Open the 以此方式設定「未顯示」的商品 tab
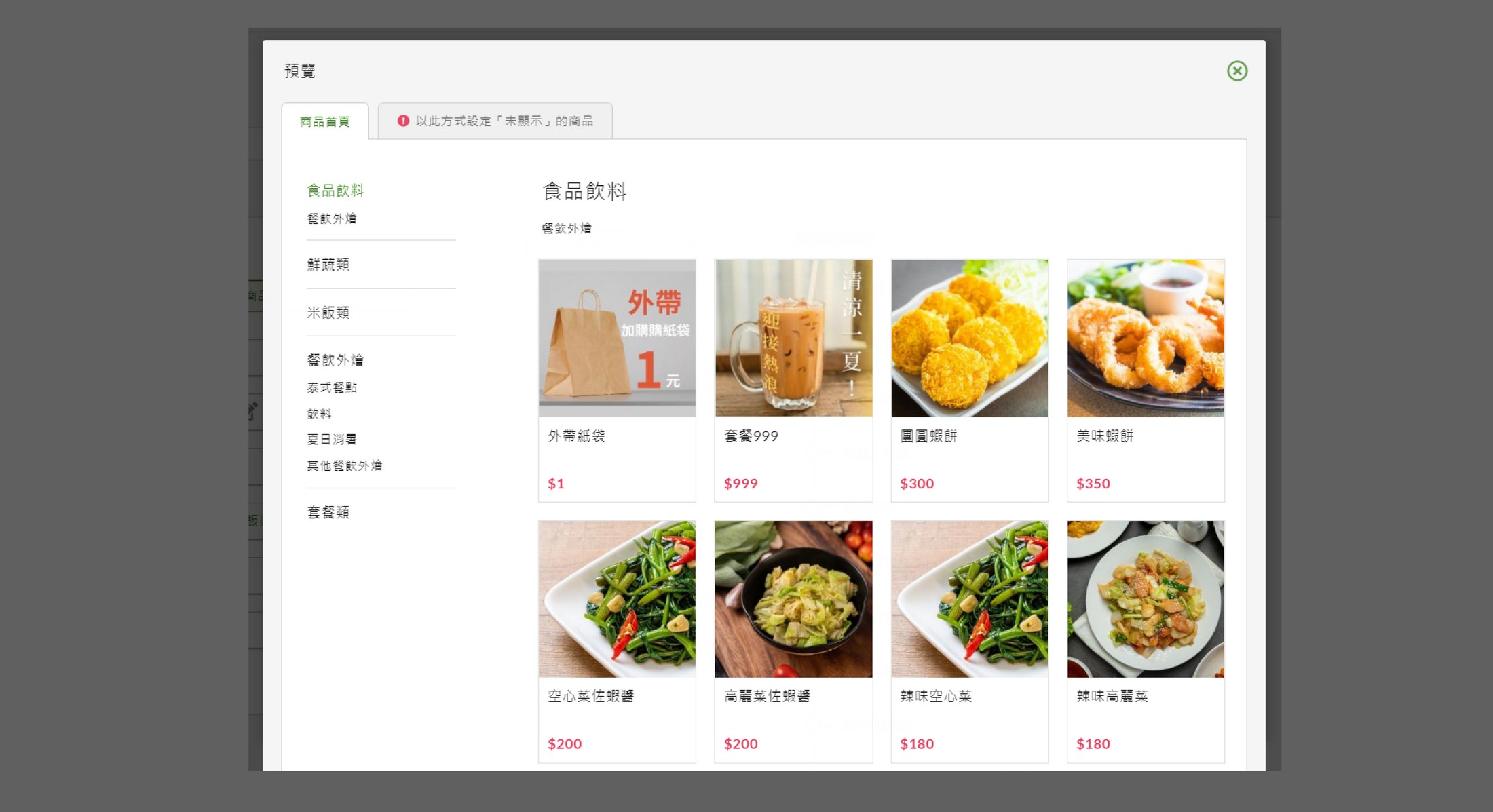The height and width of the screenshot is (812, 1493). [x=495, y=121]
